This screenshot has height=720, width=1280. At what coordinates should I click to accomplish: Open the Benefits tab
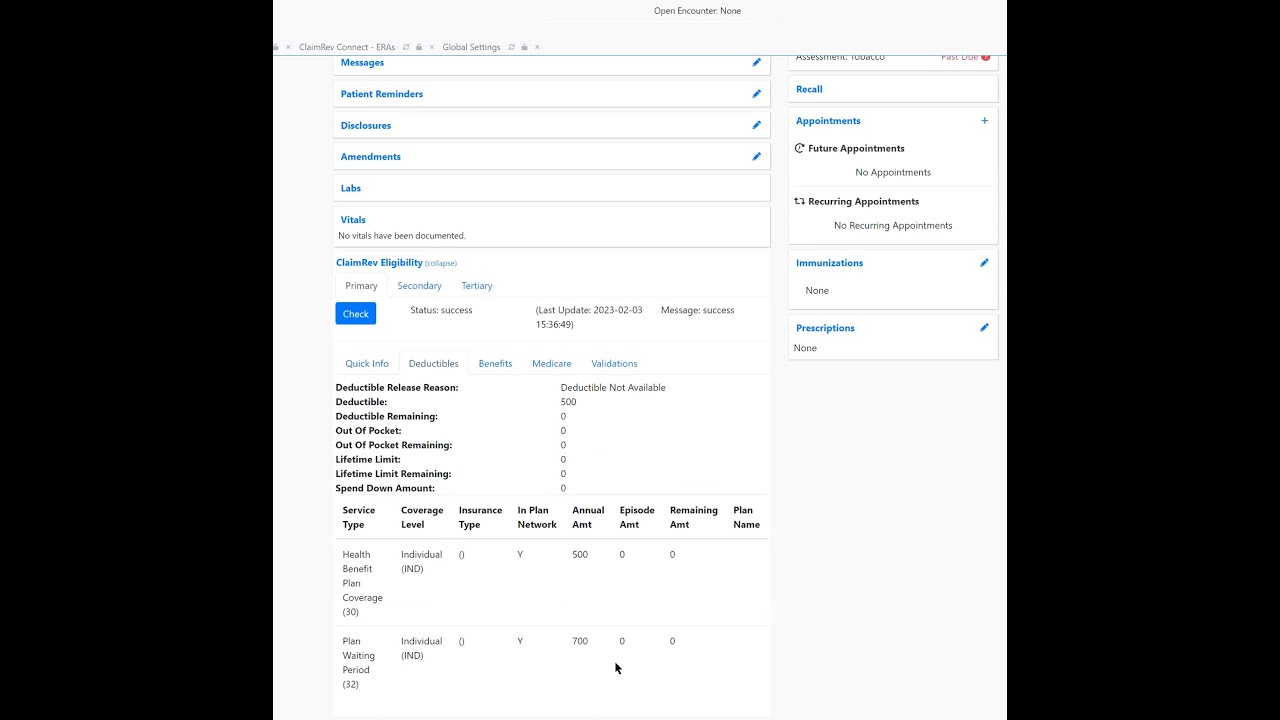point(495,364)
